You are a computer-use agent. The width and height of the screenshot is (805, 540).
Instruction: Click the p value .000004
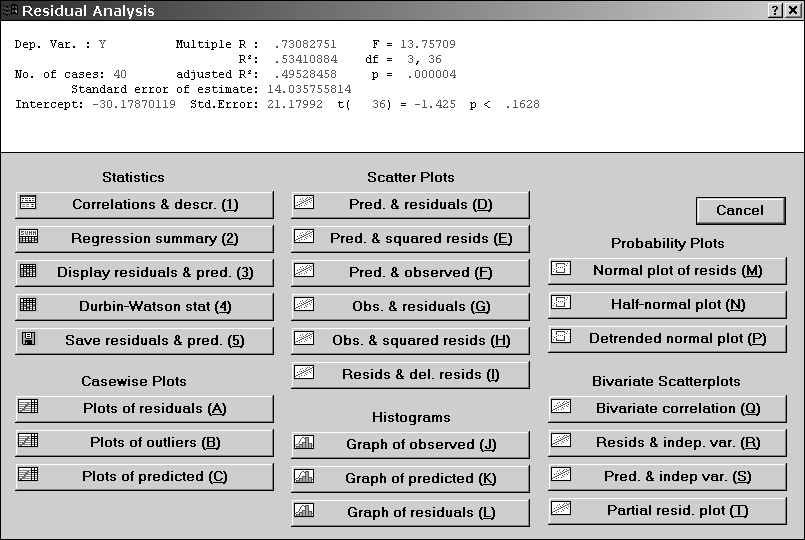431,74
